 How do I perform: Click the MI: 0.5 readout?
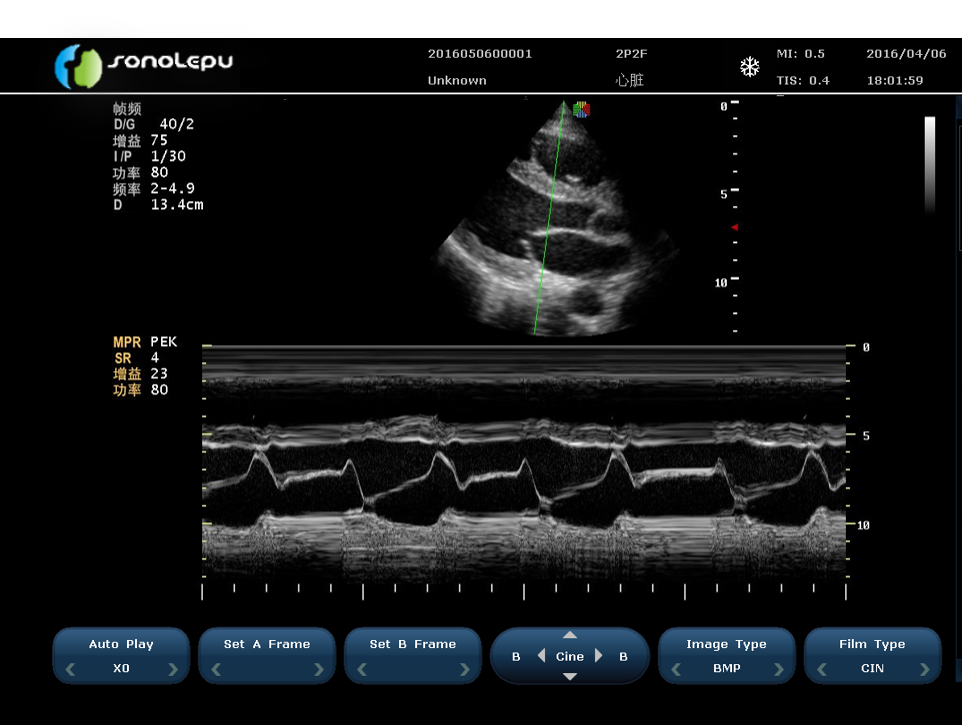(x=801, y=54)
